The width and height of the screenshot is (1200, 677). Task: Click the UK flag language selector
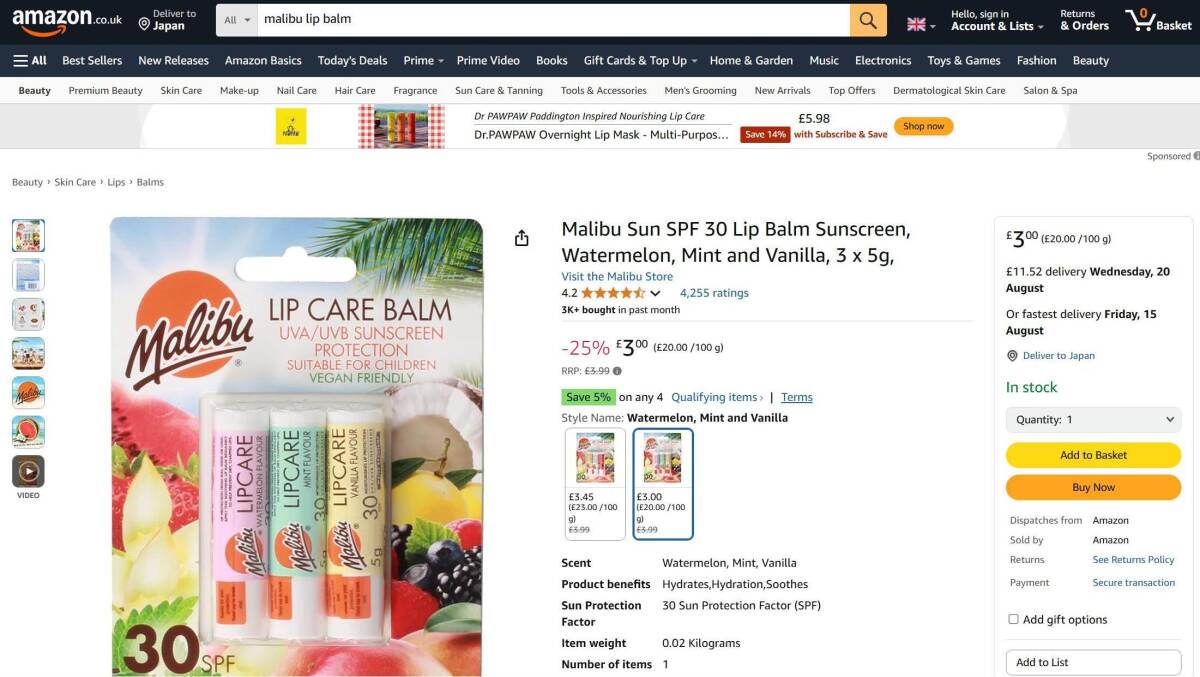(921, 24)
